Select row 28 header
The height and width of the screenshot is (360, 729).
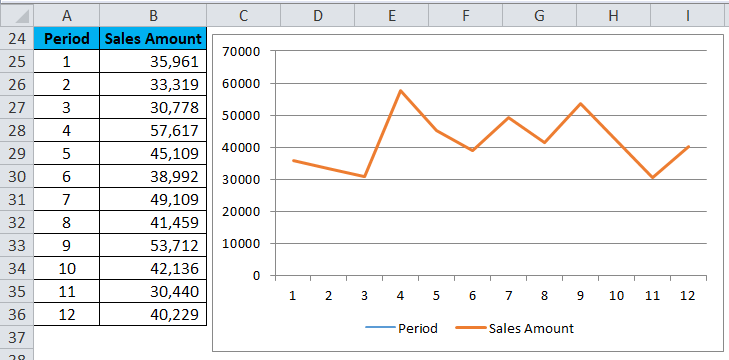pyautogui.click(x=17, y=131)
